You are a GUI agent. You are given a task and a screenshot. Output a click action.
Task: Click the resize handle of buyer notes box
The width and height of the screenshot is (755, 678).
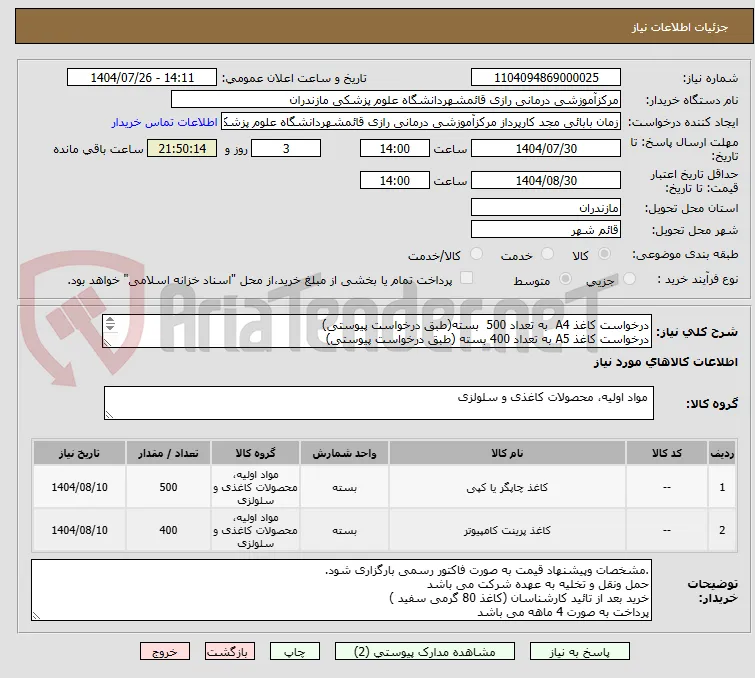[x=36, y=615]
